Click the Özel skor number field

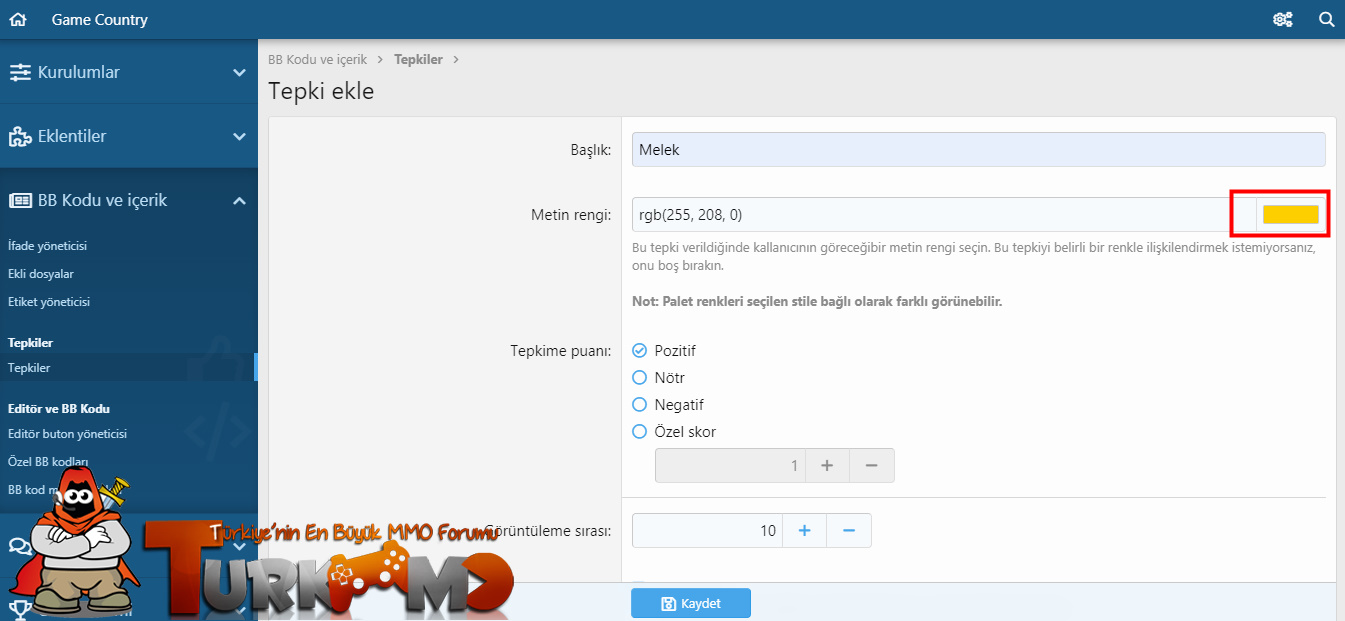[x=730, y=465]
